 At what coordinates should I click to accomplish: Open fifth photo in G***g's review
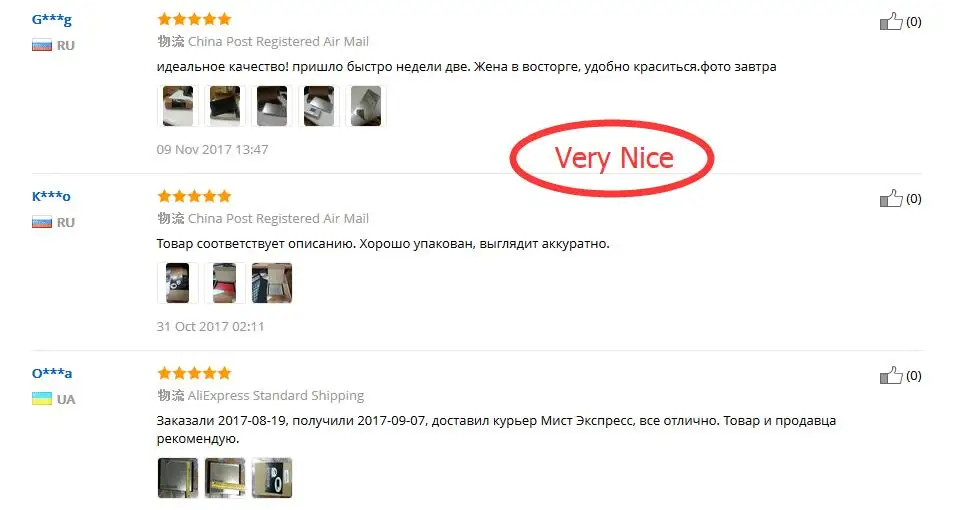tap(366, 106)
